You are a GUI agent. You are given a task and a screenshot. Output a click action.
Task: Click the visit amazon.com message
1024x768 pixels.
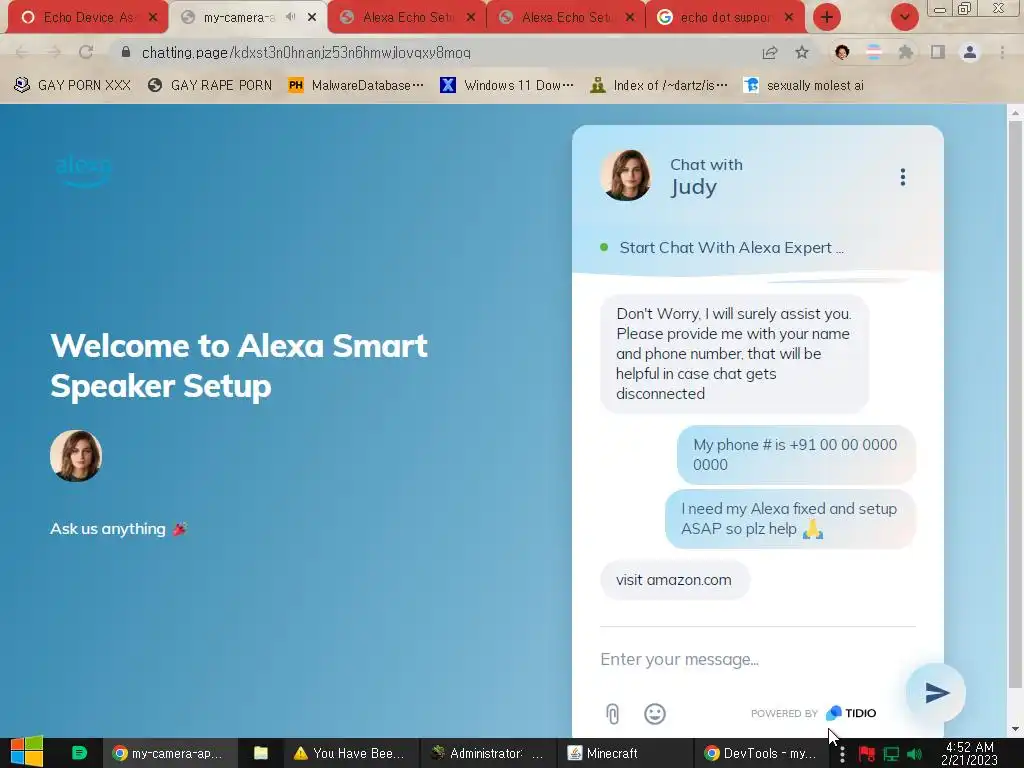674,579
